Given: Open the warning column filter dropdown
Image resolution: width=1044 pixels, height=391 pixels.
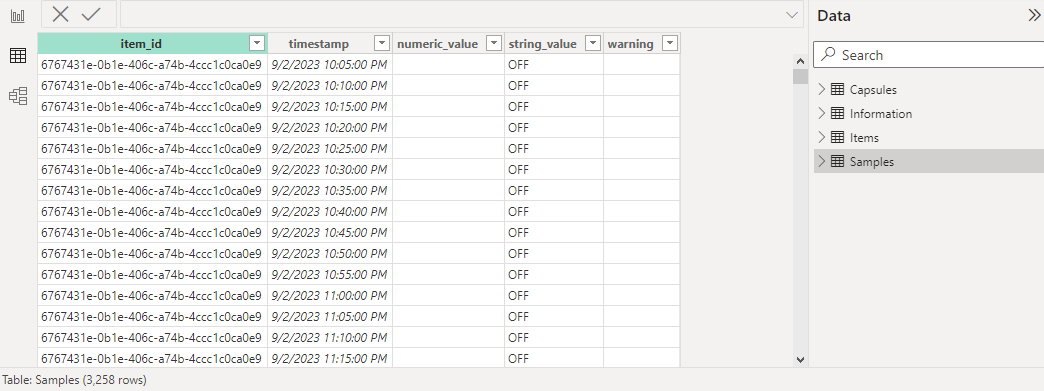Looking at the screenshot, I should [670, 44].
